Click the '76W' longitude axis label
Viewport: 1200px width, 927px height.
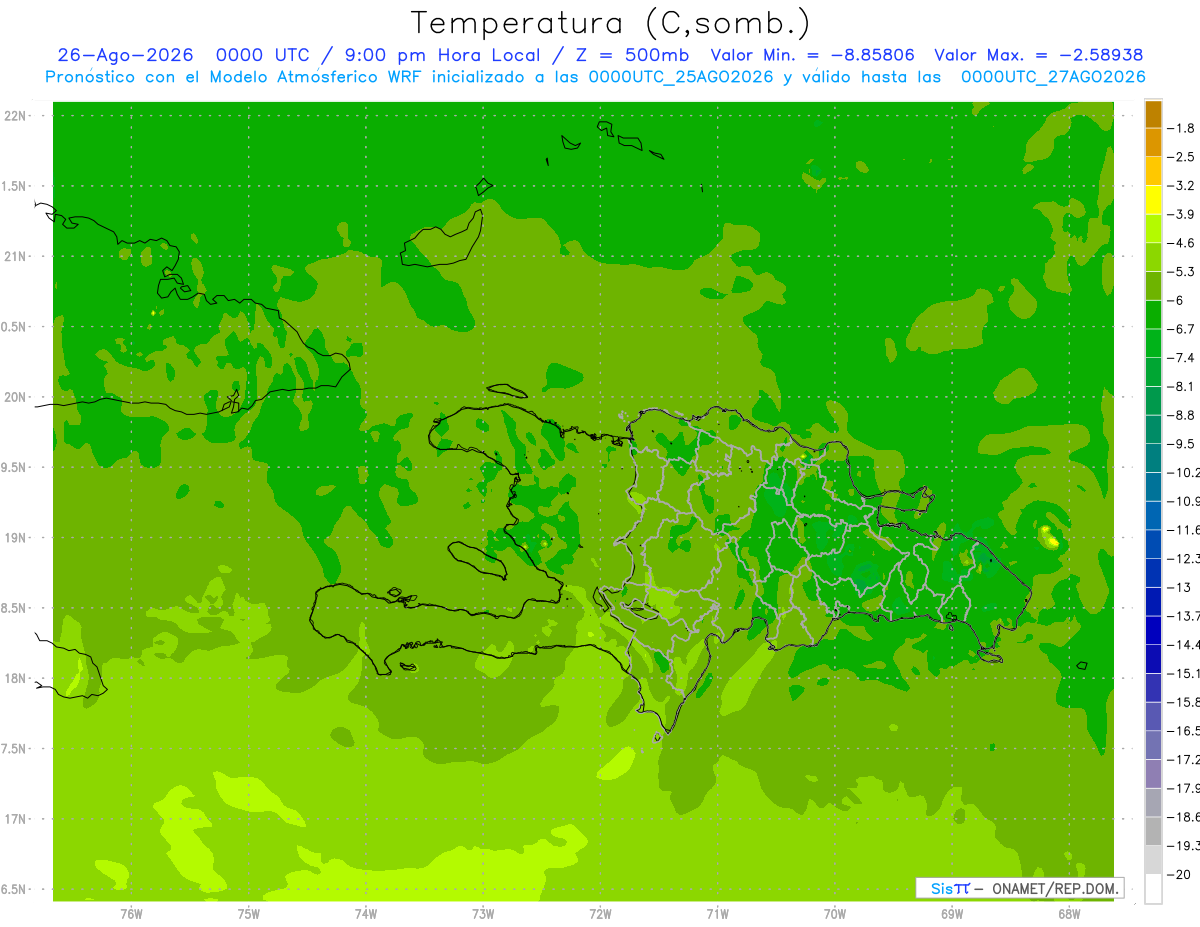coord(131,913)
